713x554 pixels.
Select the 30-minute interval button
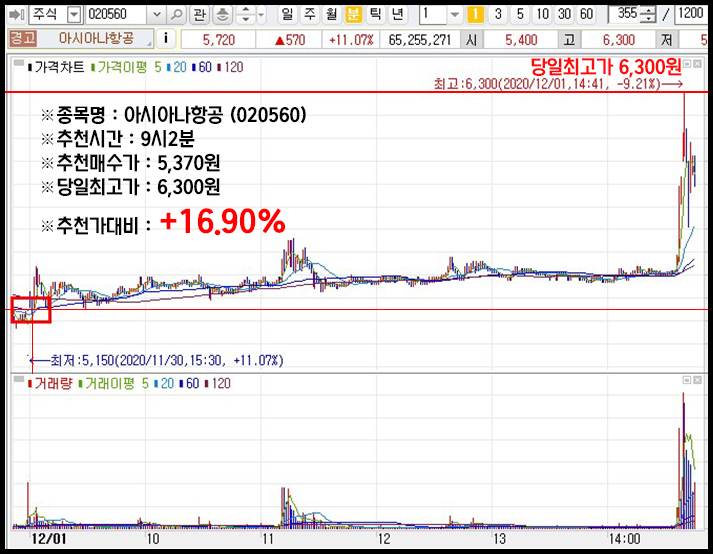(x=564, y=14)
